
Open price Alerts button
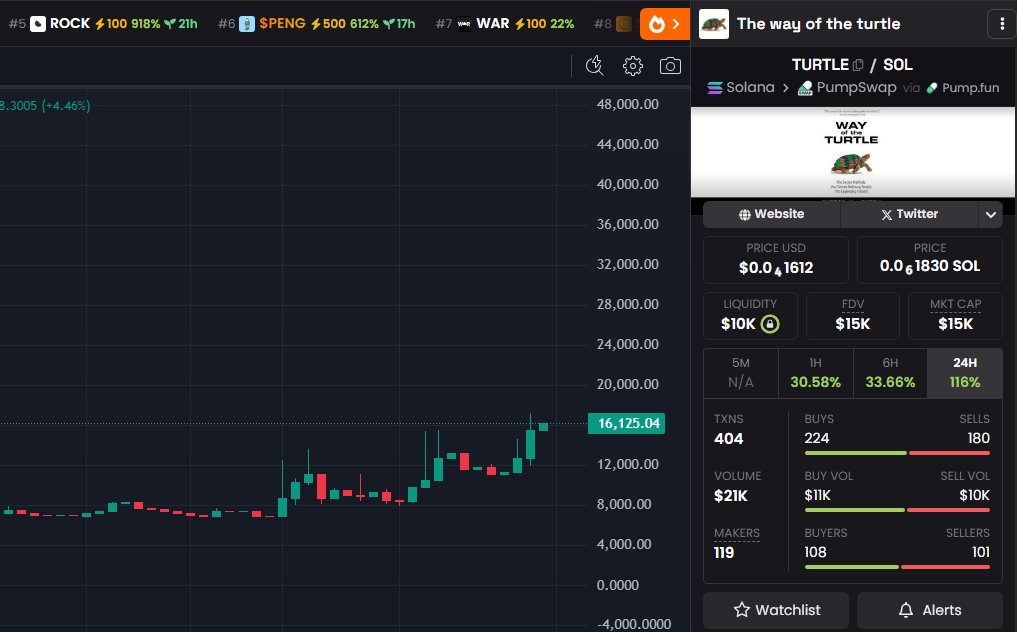(x=929, y=610)
